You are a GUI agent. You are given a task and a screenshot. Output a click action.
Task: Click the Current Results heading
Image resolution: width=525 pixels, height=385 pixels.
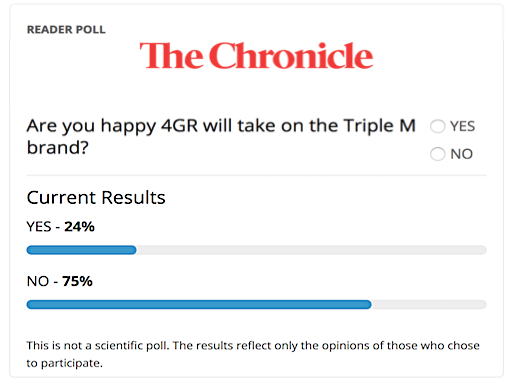click(x=96, y=198)
